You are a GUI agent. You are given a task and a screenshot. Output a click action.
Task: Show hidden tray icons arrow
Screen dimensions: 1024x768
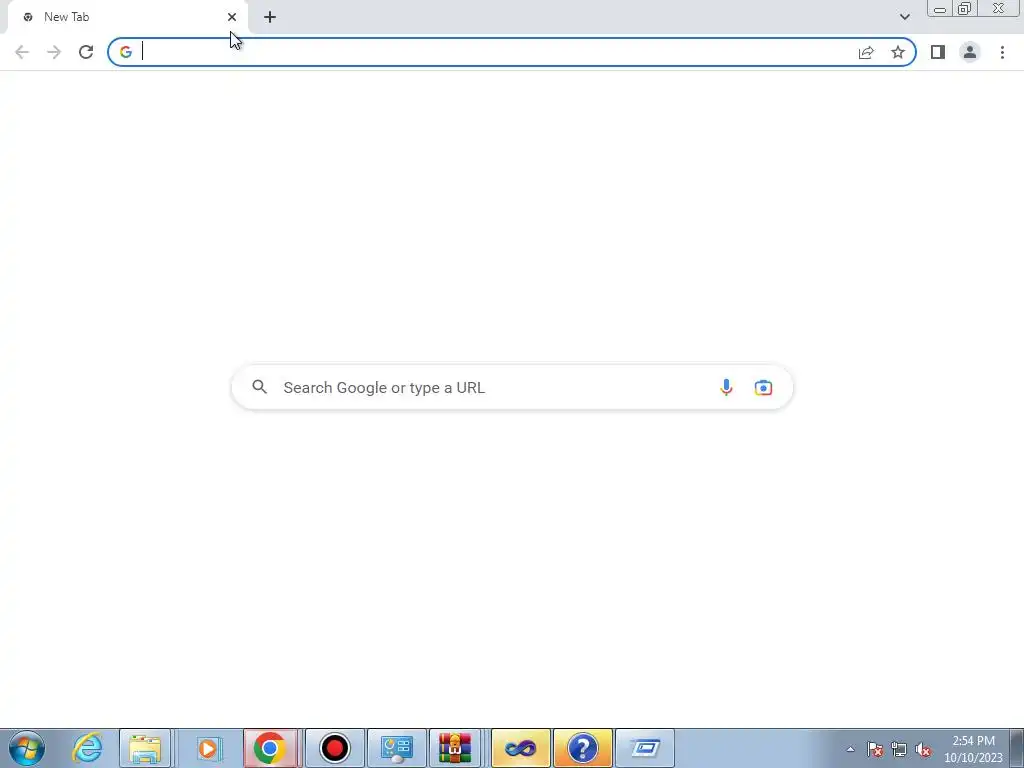(850, 749)
